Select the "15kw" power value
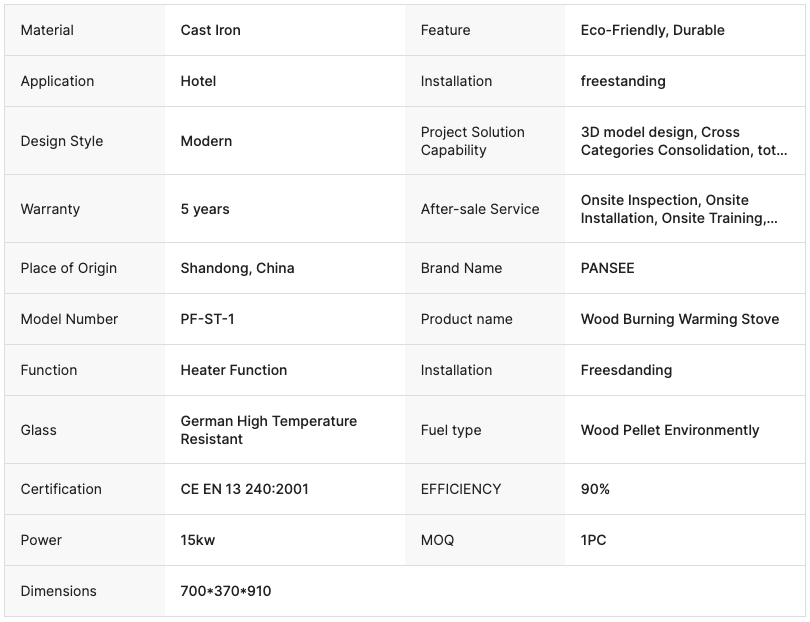 tap(197, 540)
